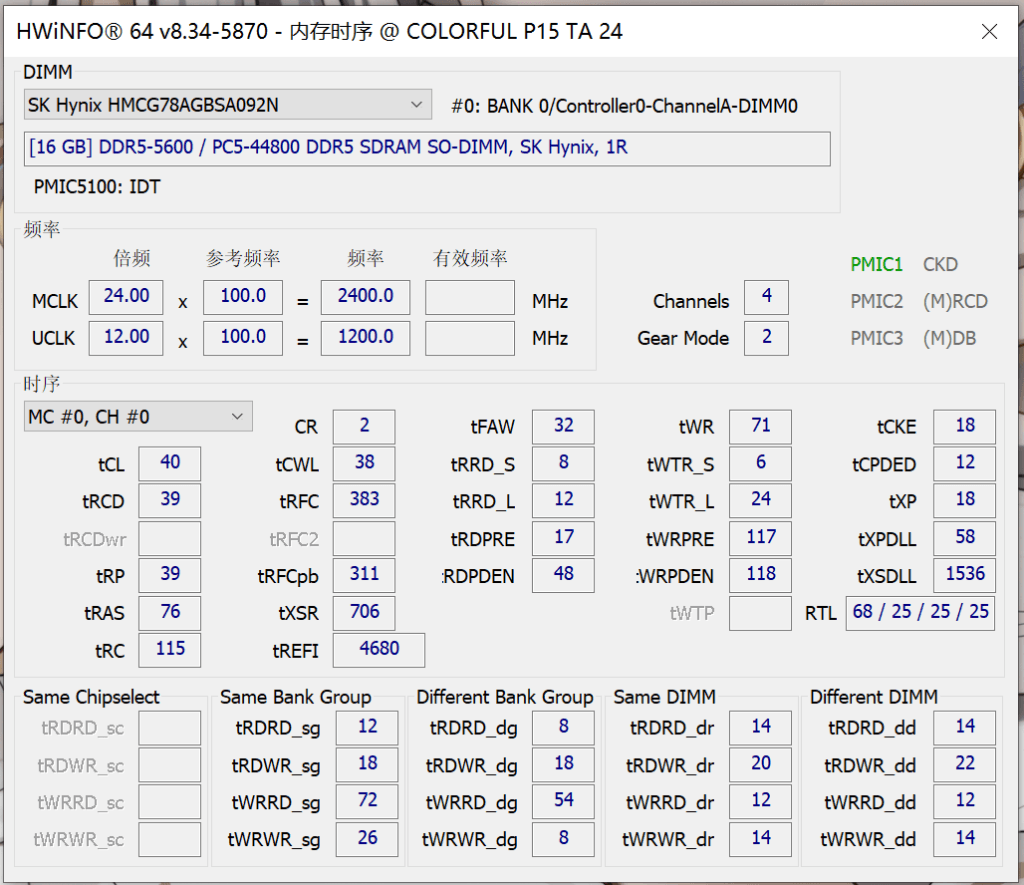
Task: Select the PMIC1 indicator label
Action: pyautogui.click(x=876, y=265)
